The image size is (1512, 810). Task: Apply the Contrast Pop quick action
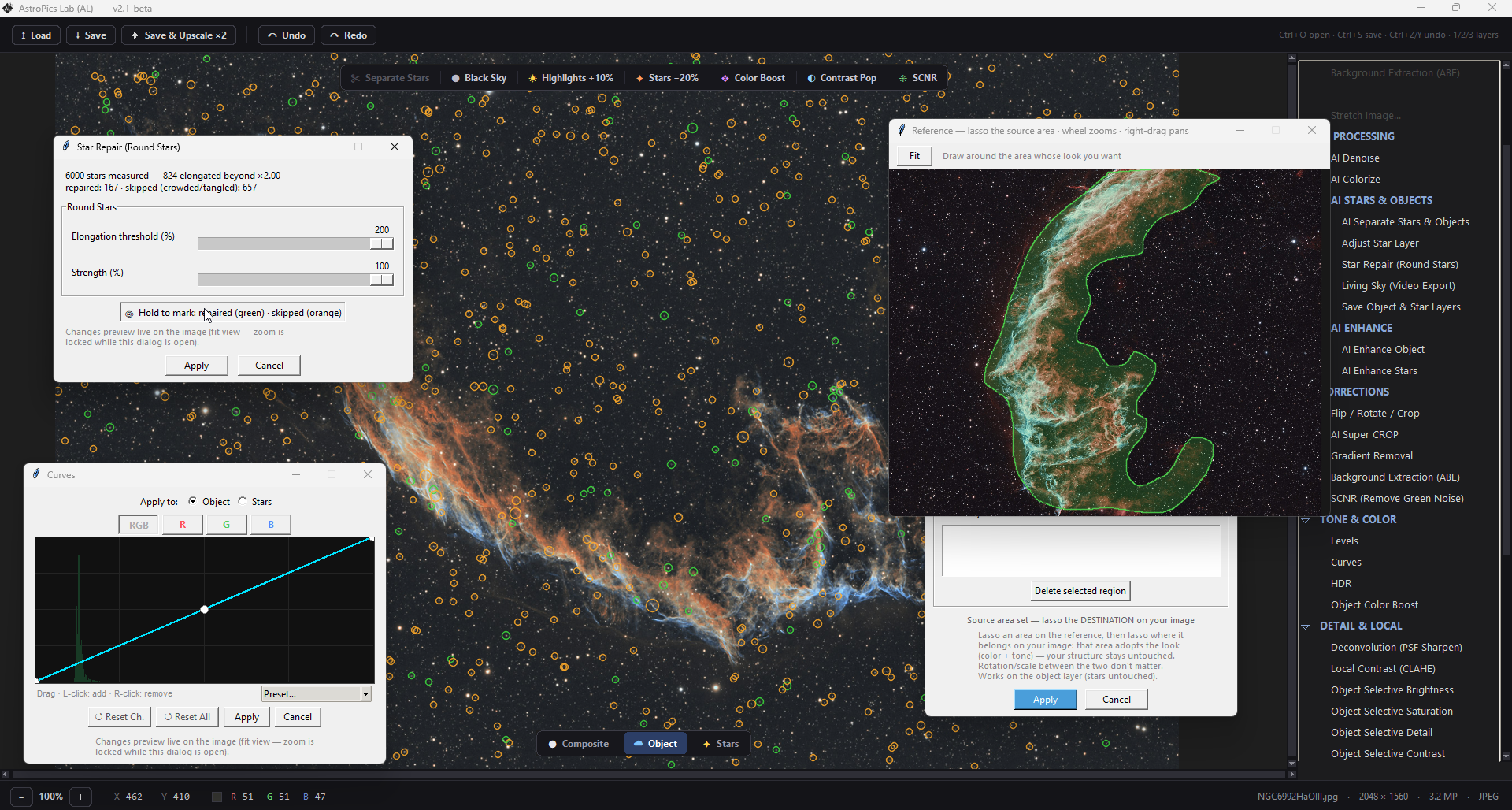coord(843,78)
